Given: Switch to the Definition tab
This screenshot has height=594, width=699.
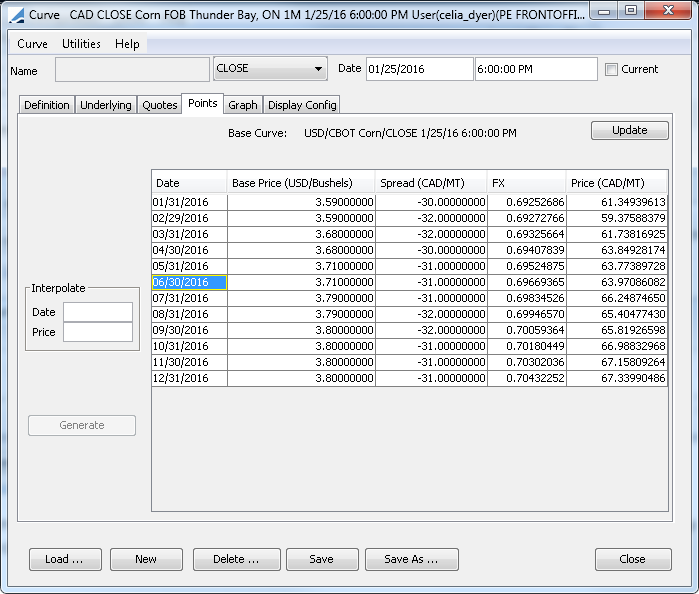Looking at the screenshot, I should tap(47, 105).
